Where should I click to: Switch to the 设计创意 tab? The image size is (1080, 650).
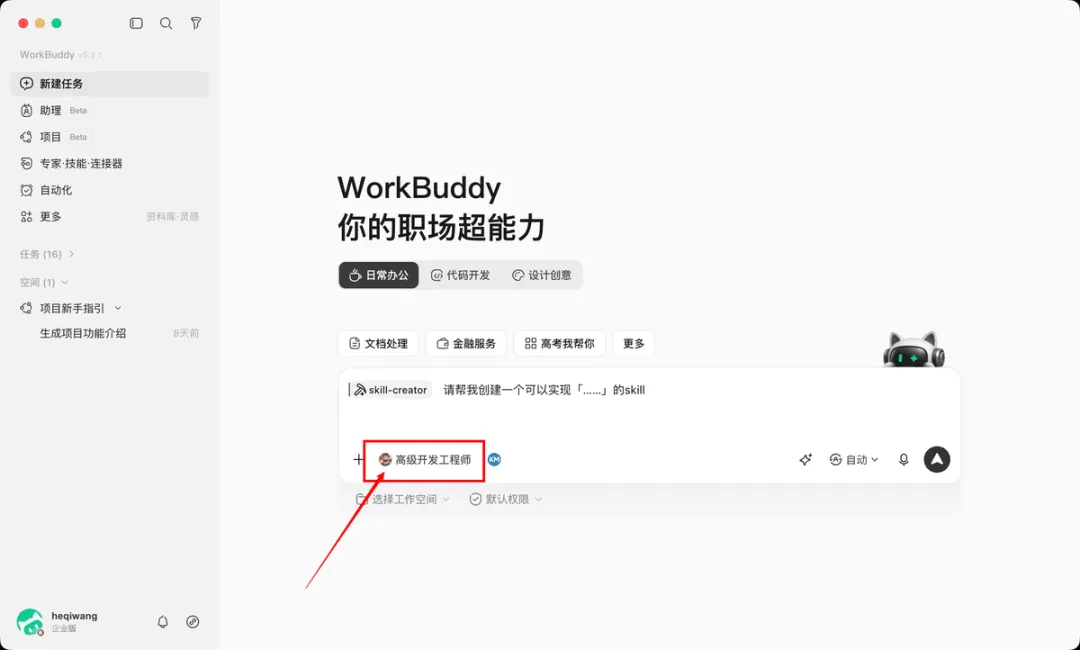coord(541,275)
